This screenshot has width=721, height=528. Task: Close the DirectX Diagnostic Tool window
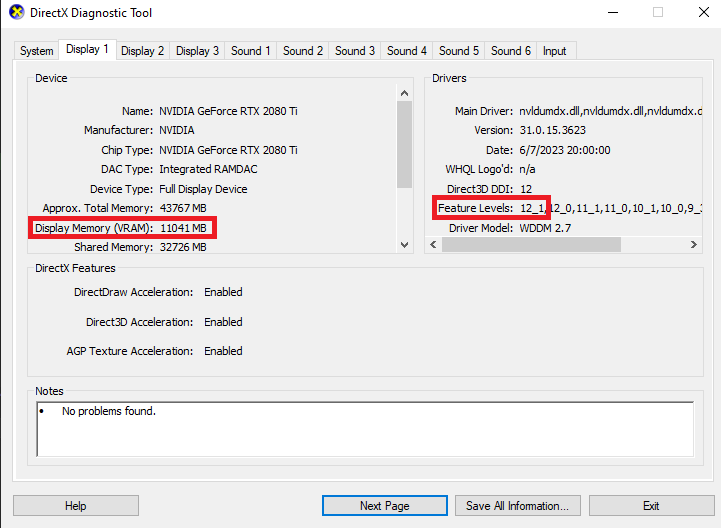(x=704, y=12)
